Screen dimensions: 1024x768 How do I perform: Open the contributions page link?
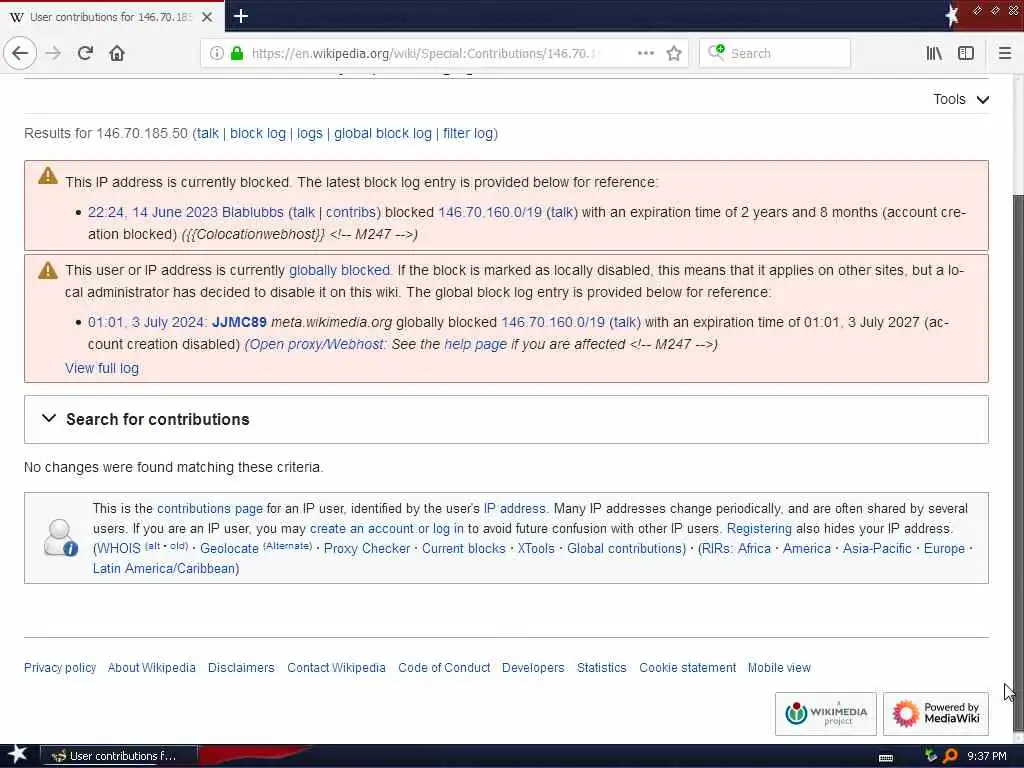[x=210, y=509]
